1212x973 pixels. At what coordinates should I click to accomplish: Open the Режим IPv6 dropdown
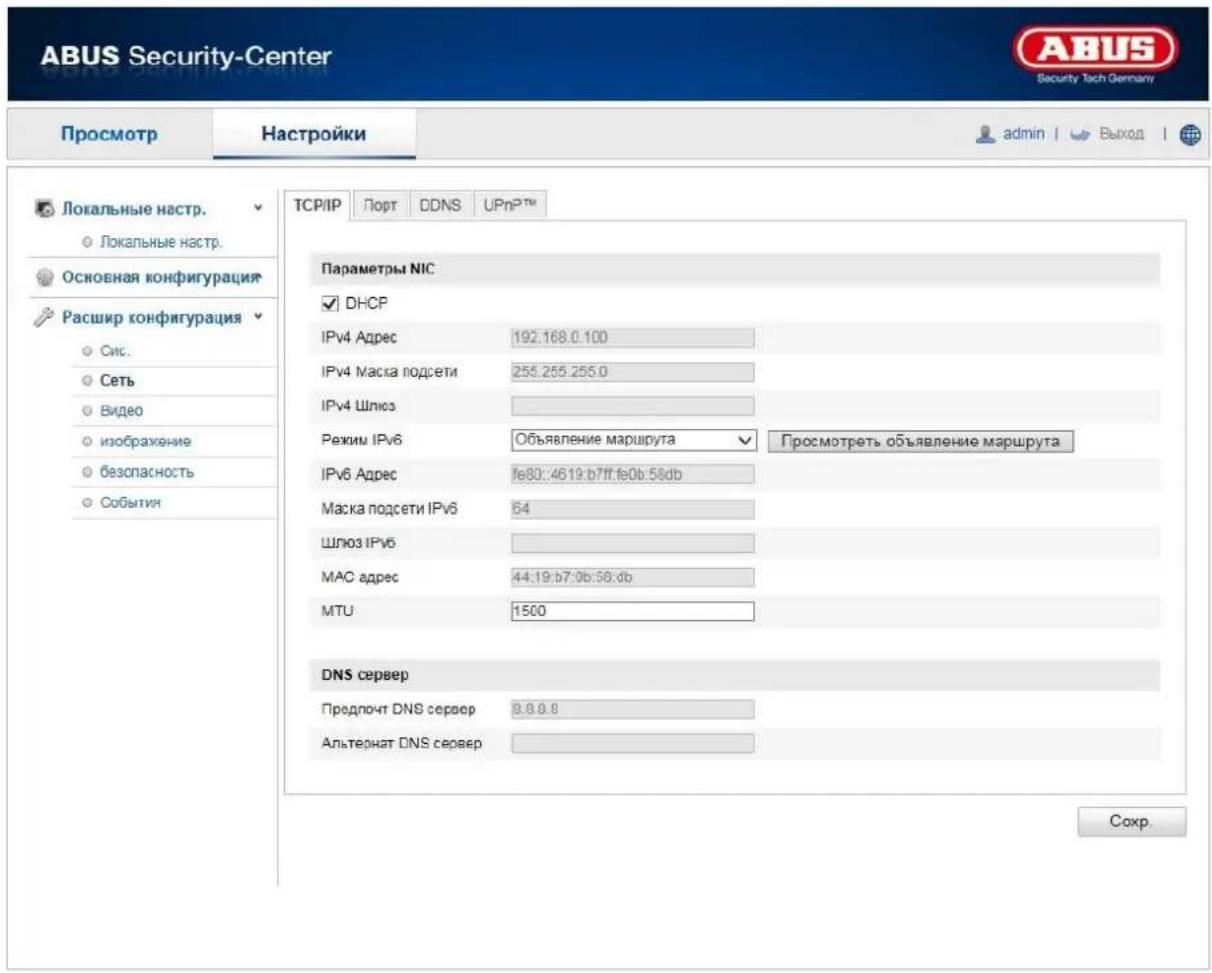632,441
